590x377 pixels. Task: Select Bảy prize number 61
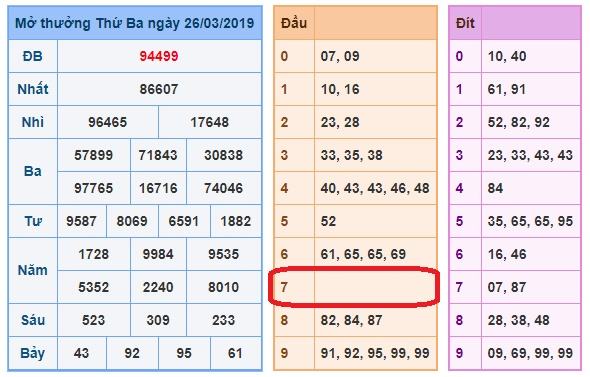pyautogui.click(x=236, y=353)
